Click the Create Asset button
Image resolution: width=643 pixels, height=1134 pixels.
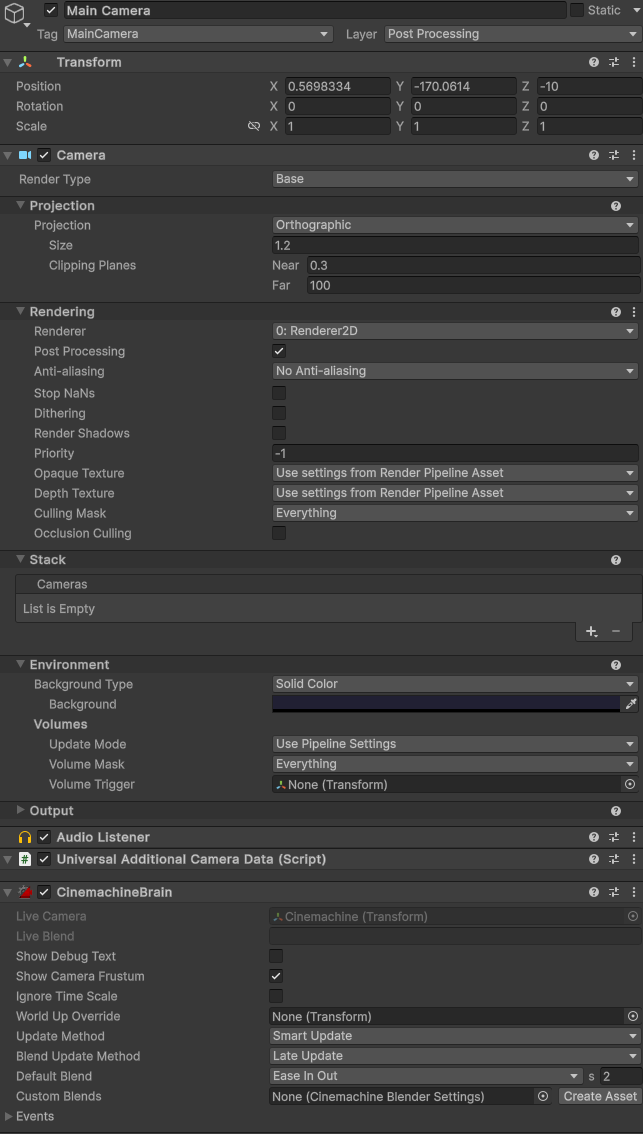click(x=600, y=1096)
